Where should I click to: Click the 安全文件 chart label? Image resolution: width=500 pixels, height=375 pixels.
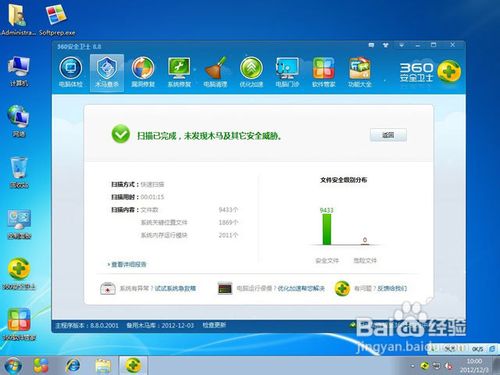point(327,260)
